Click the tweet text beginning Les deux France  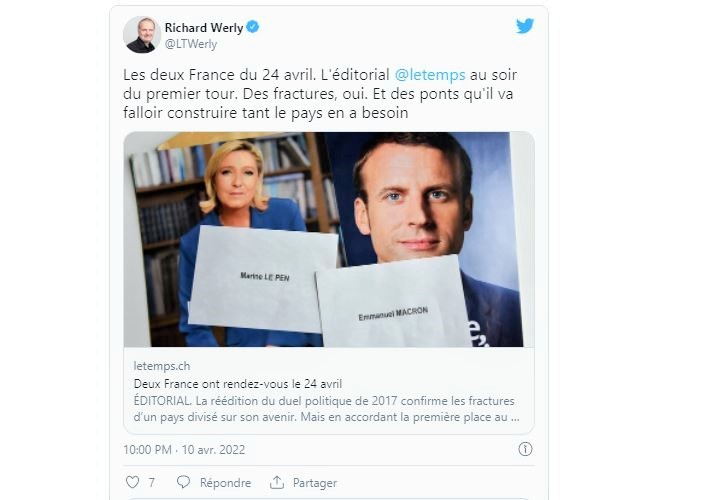pyautogui.click(x=320, y=93)
